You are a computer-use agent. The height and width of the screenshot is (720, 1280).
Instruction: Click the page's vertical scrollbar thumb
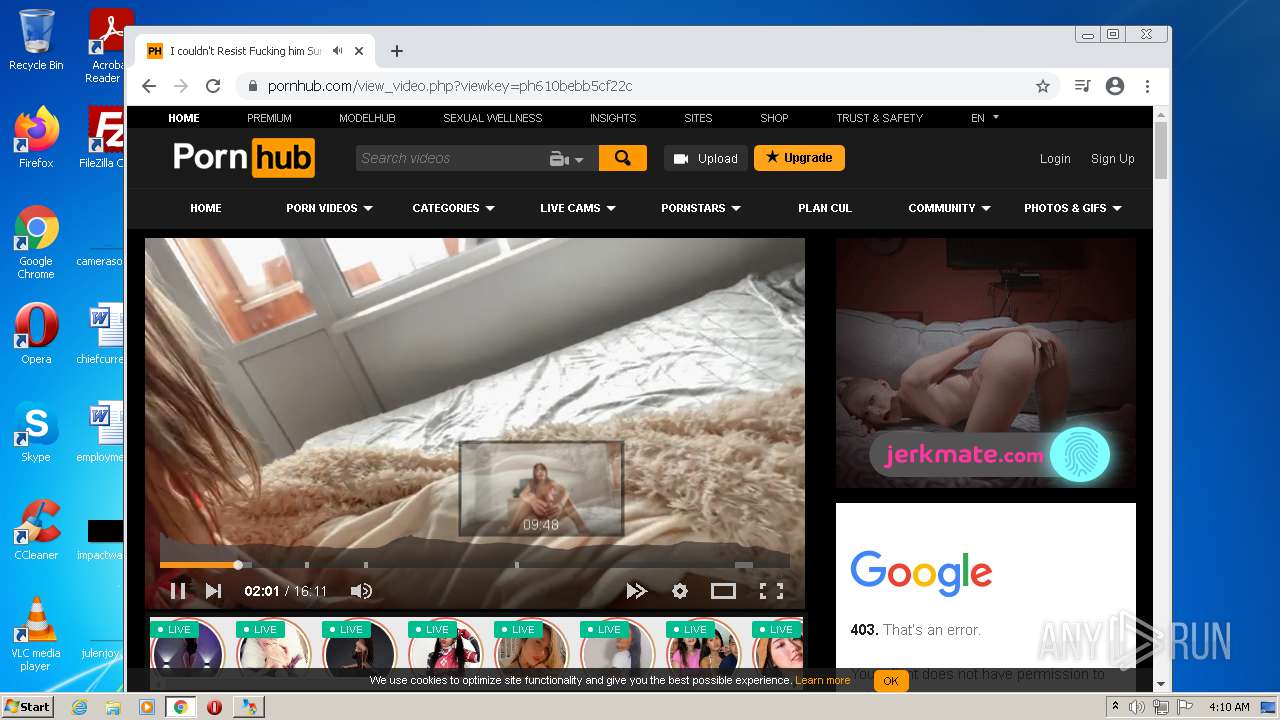click(x=1160, y=150)
